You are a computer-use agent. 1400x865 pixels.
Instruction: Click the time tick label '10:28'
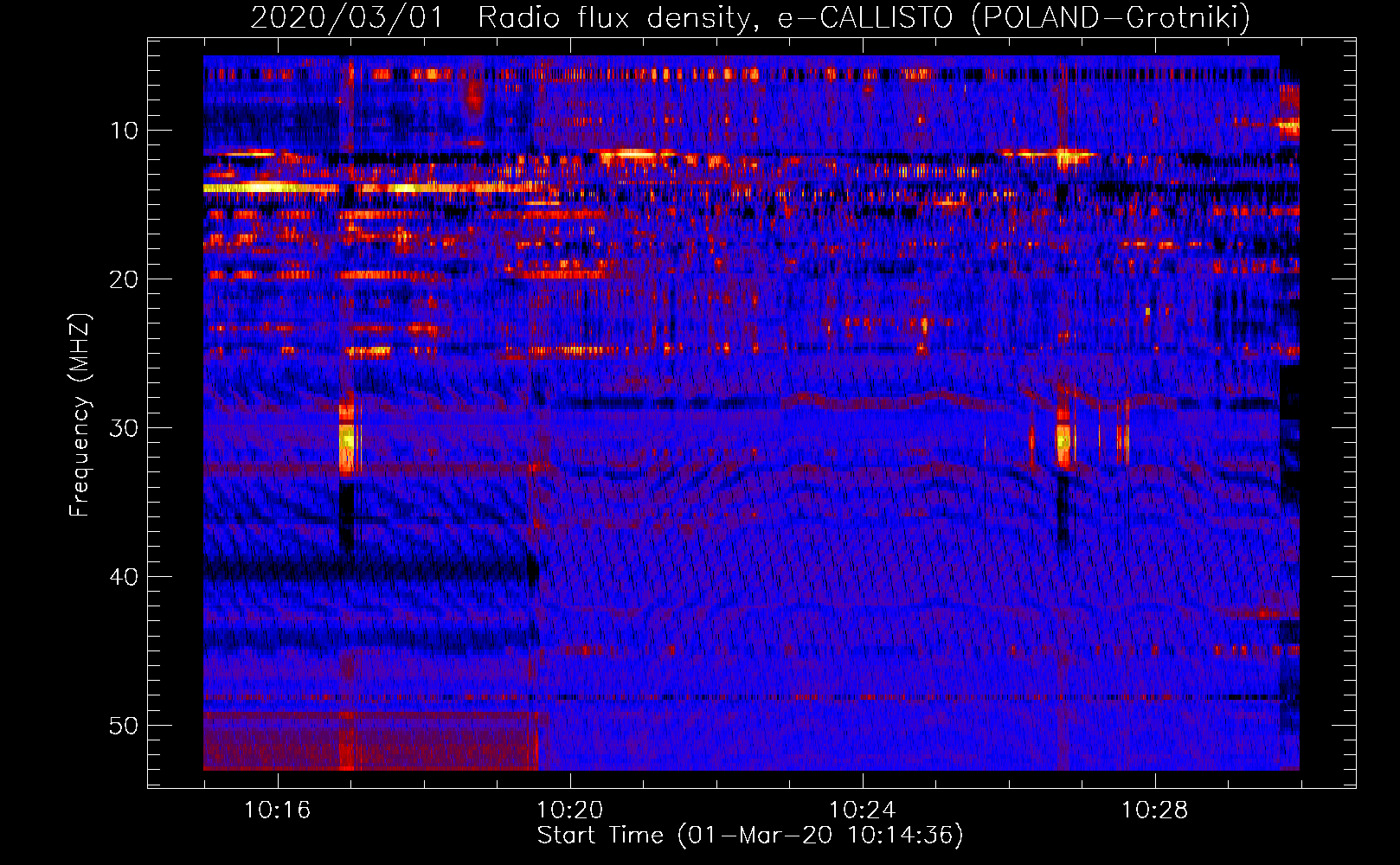tap(1154, 811)
